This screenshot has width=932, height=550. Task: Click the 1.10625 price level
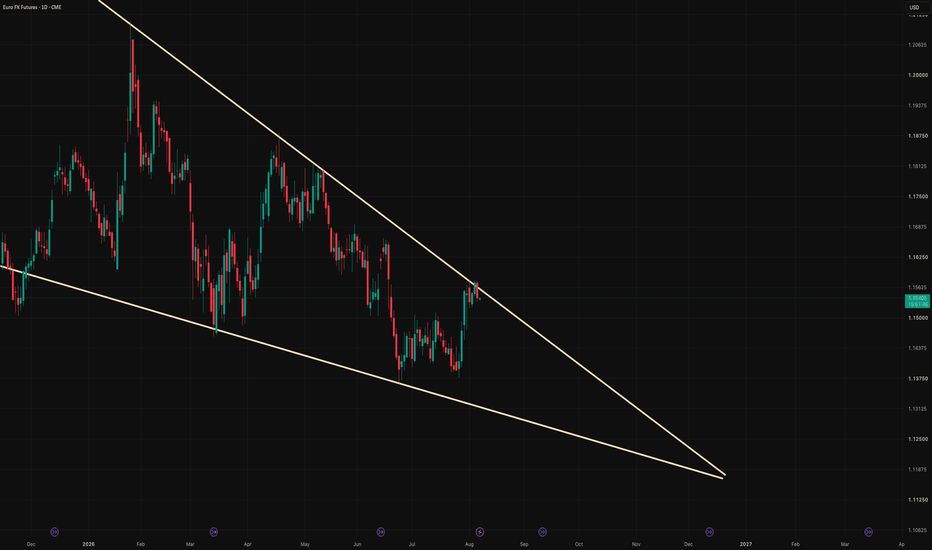917,530
